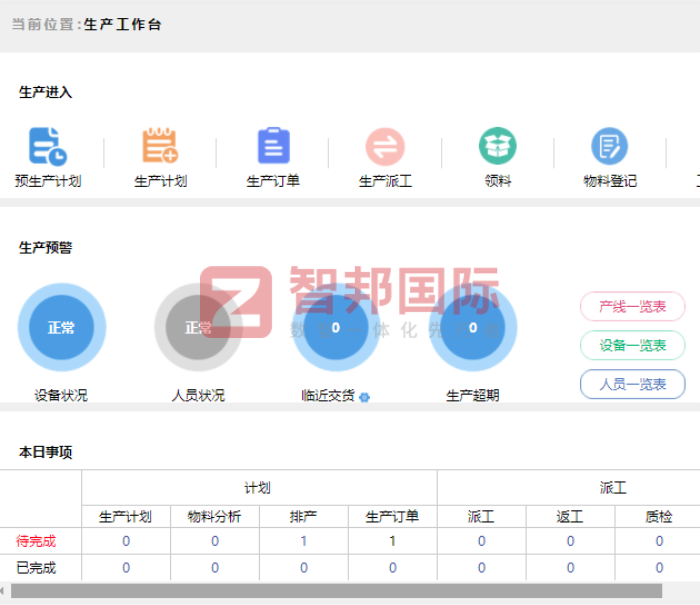
Task: Click the 待完成 row label
Action: (36, 541)
